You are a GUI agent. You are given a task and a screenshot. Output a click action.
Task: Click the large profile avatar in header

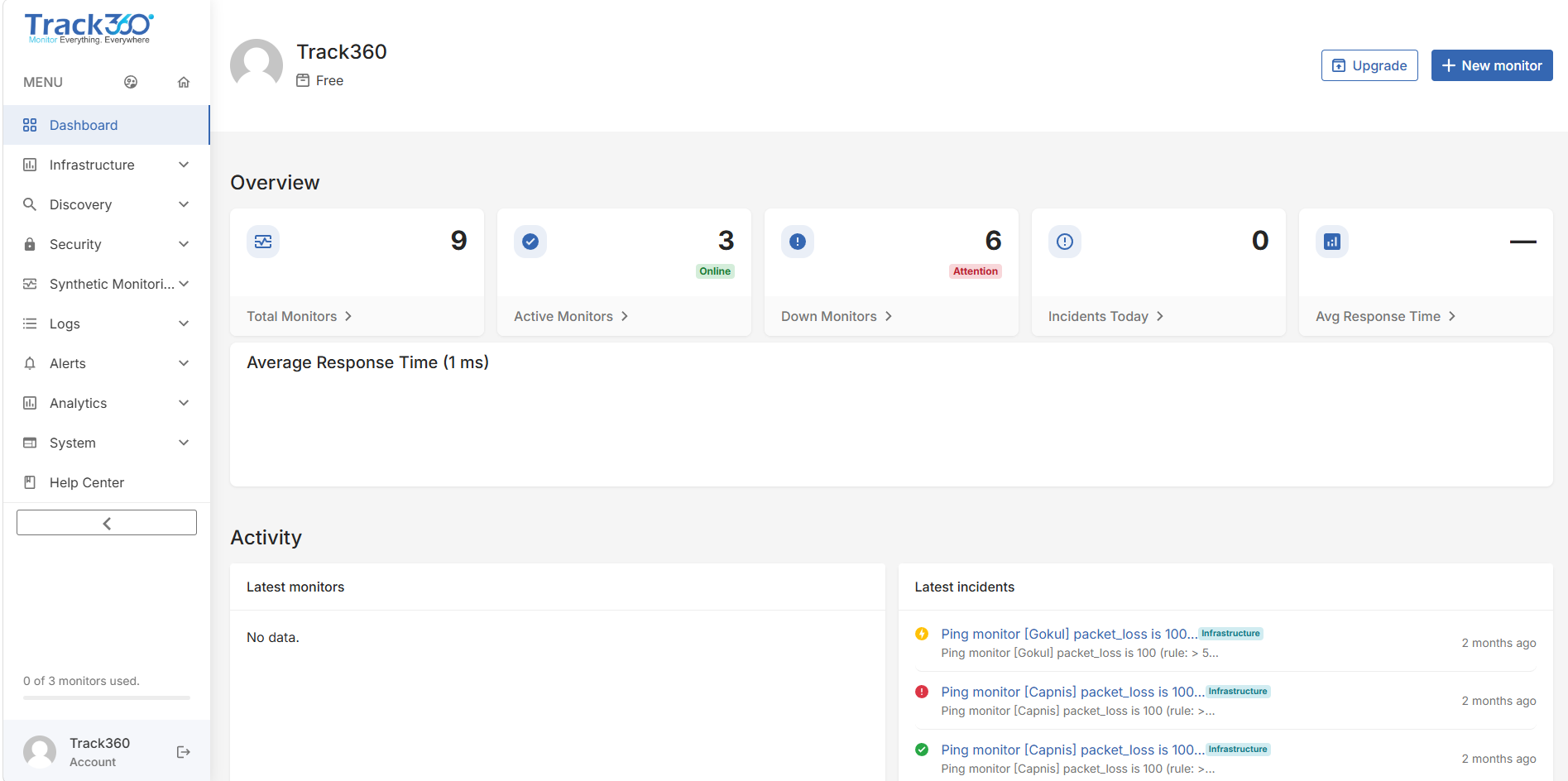(257, 65)
